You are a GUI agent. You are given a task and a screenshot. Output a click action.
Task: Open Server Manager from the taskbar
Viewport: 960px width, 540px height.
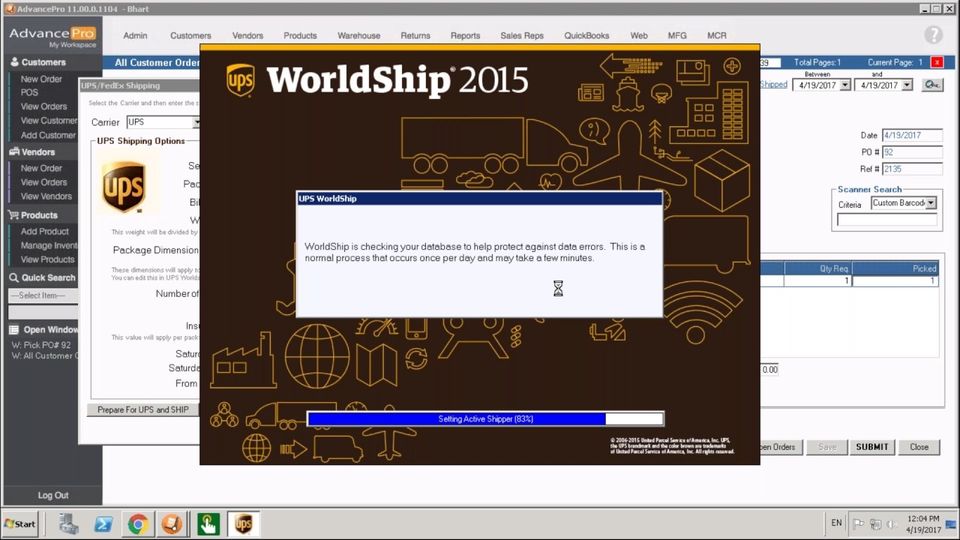(69, 524)
